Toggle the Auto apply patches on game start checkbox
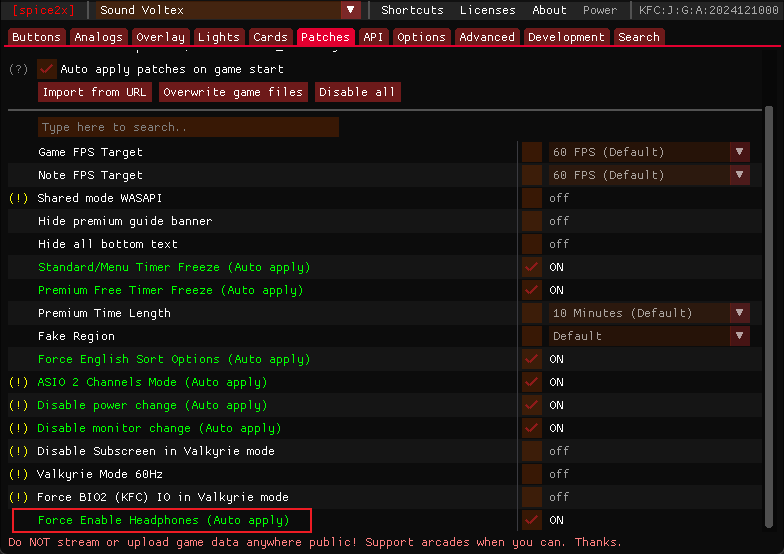This screenshot has width=784, height=554. click(x=47, y=69)
